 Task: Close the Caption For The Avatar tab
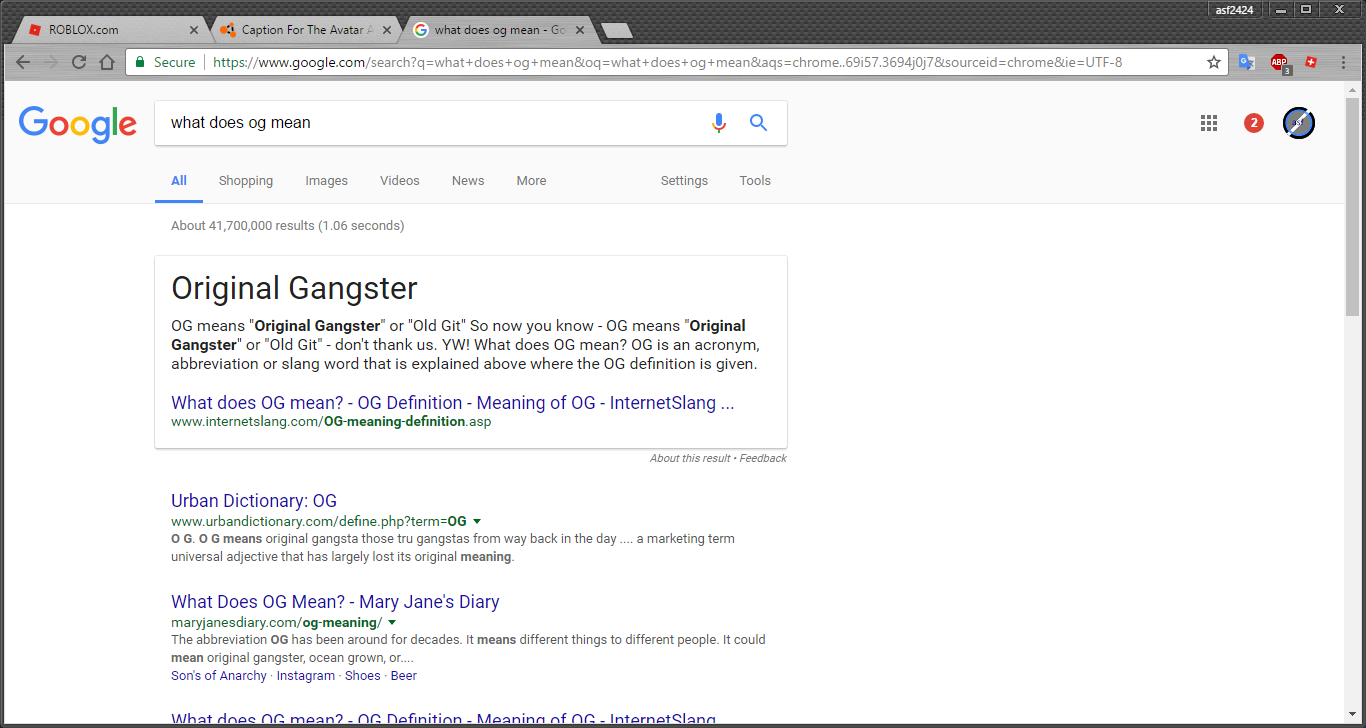[387, 30]
